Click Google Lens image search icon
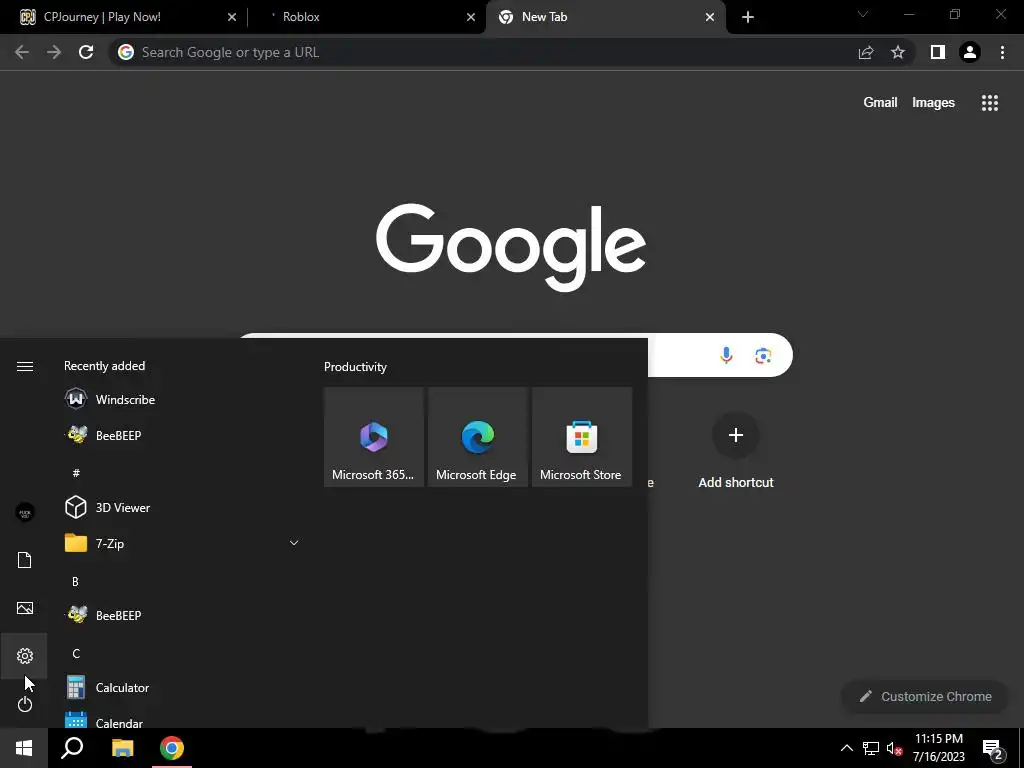The image size is (1024, 768). pyautogui.click(x=763, y=355)
